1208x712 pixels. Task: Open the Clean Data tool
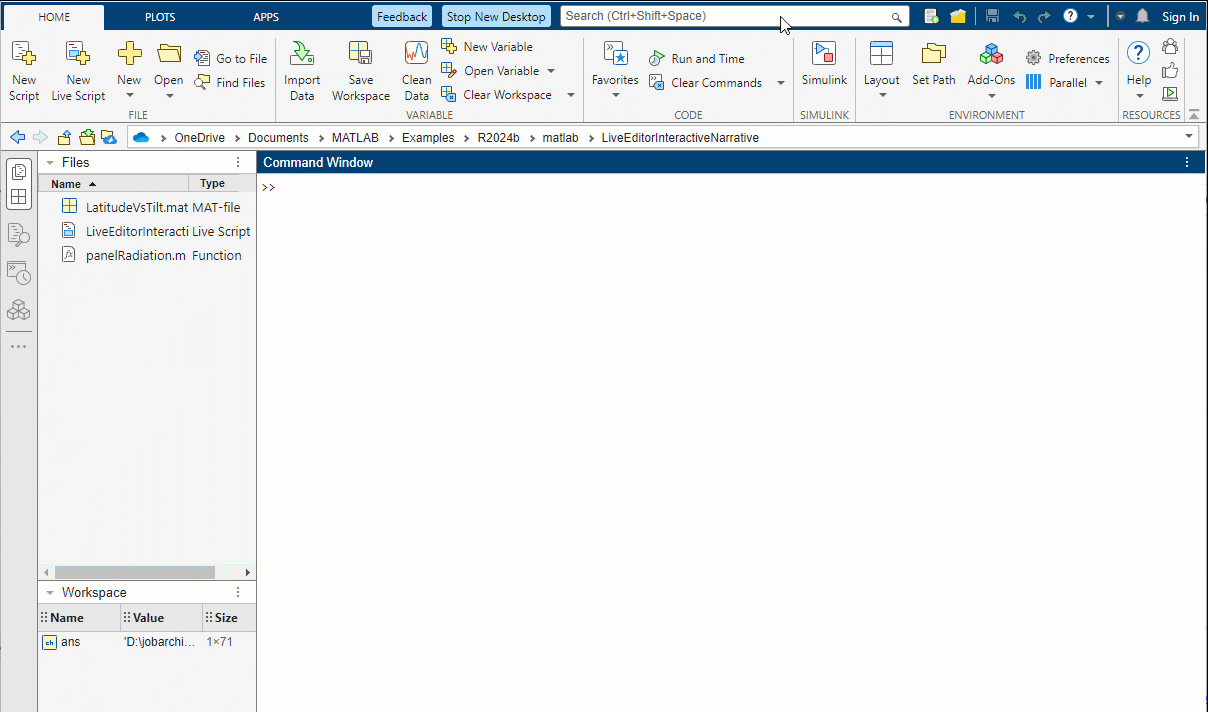(416, 70)
